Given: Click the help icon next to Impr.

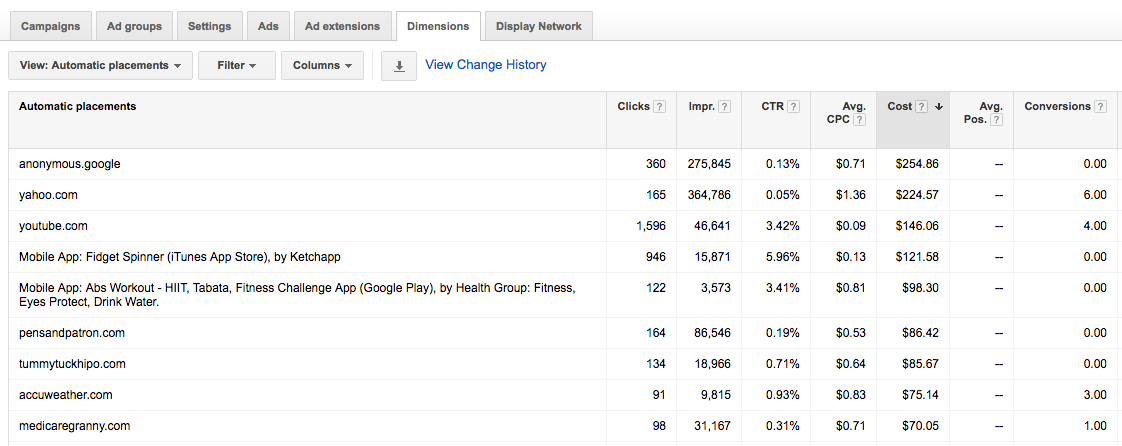Looking at the screenshot, I should pos(724,107).
